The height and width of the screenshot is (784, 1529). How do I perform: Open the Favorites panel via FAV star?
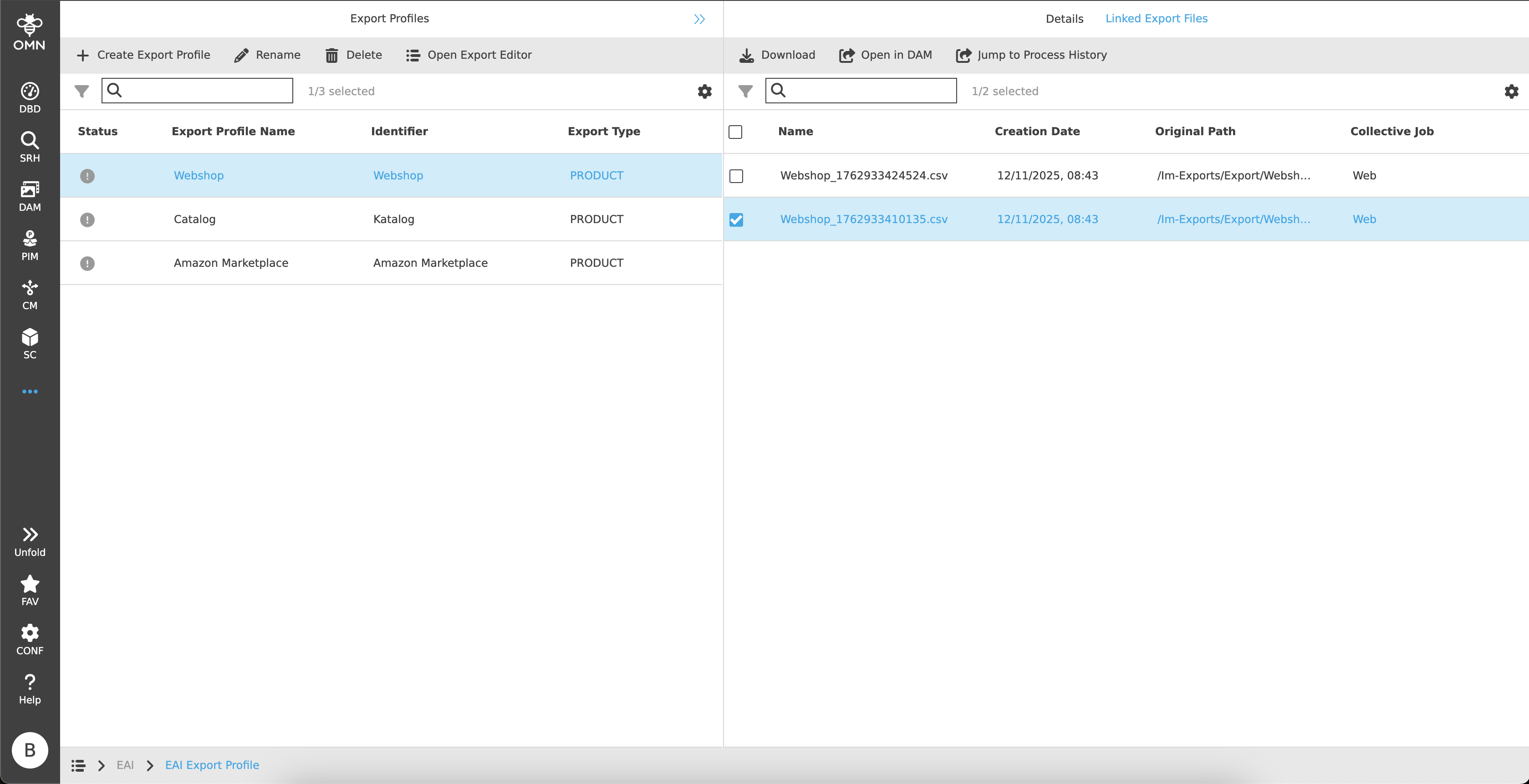(x=29, y=589)
